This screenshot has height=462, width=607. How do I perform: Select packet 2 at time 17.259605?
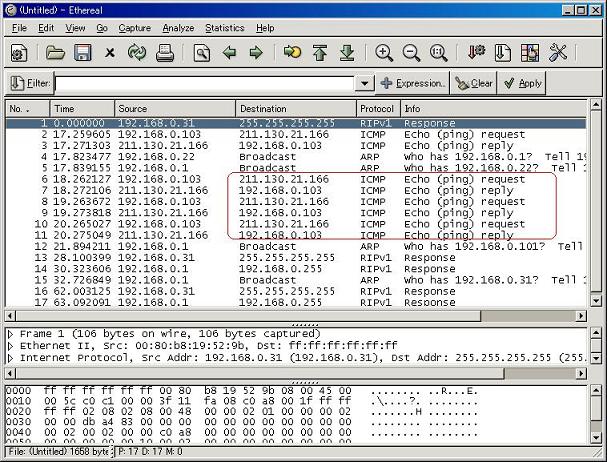(x=296, y=134)
